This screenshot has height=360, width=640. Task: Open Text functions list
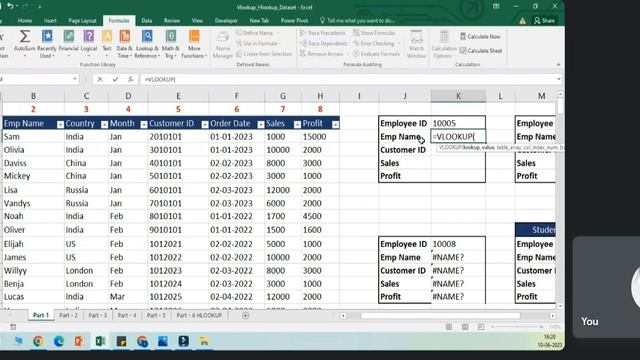click(x=107, y=43)
